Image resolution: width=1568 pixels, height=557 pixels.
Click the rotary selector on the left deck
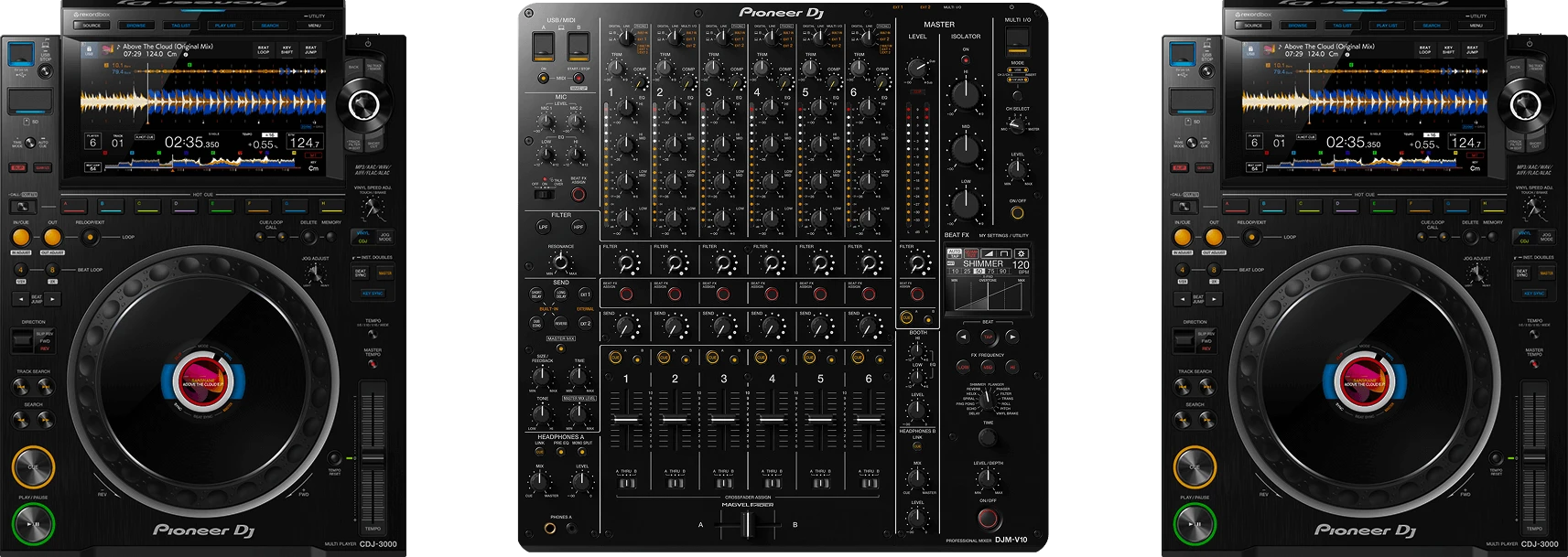click(363, 104)
